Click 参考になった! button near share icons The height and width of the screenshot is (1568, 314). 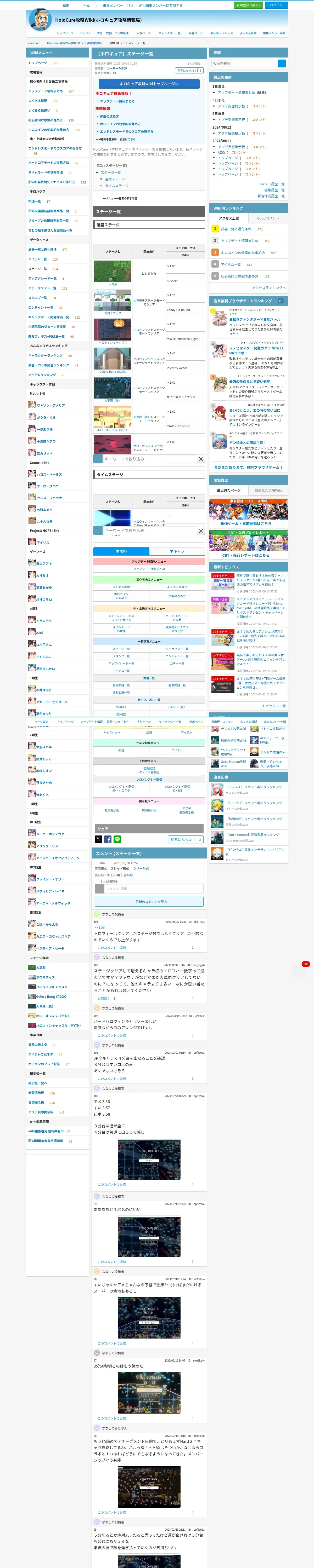tap(185, 839)
